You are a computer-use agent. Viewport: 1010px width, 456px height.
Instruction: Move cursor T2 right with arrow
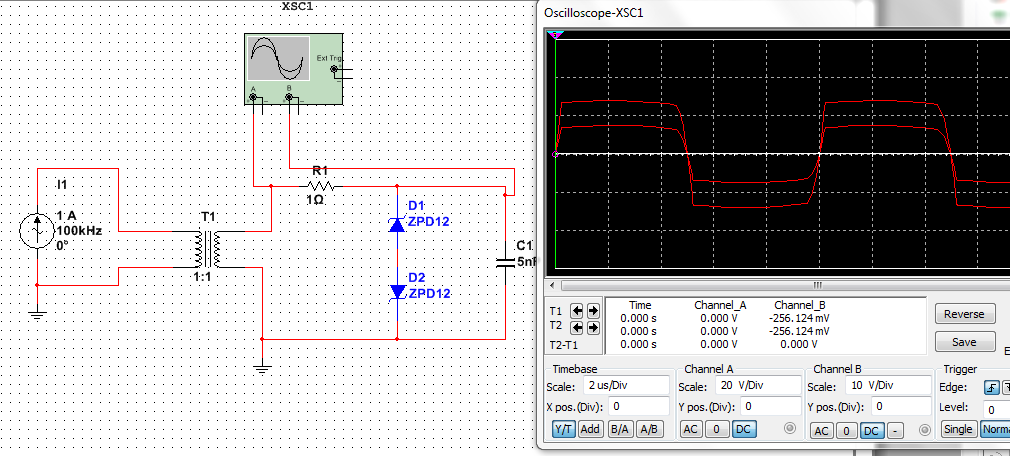[x=593, y=328]
